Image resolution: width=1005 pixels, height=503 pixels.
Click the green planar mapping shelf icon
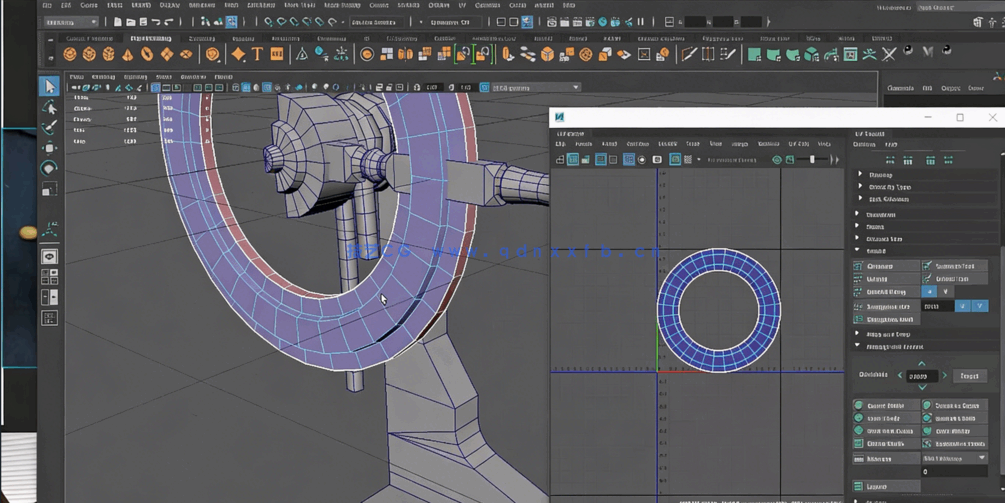[754, 55]
